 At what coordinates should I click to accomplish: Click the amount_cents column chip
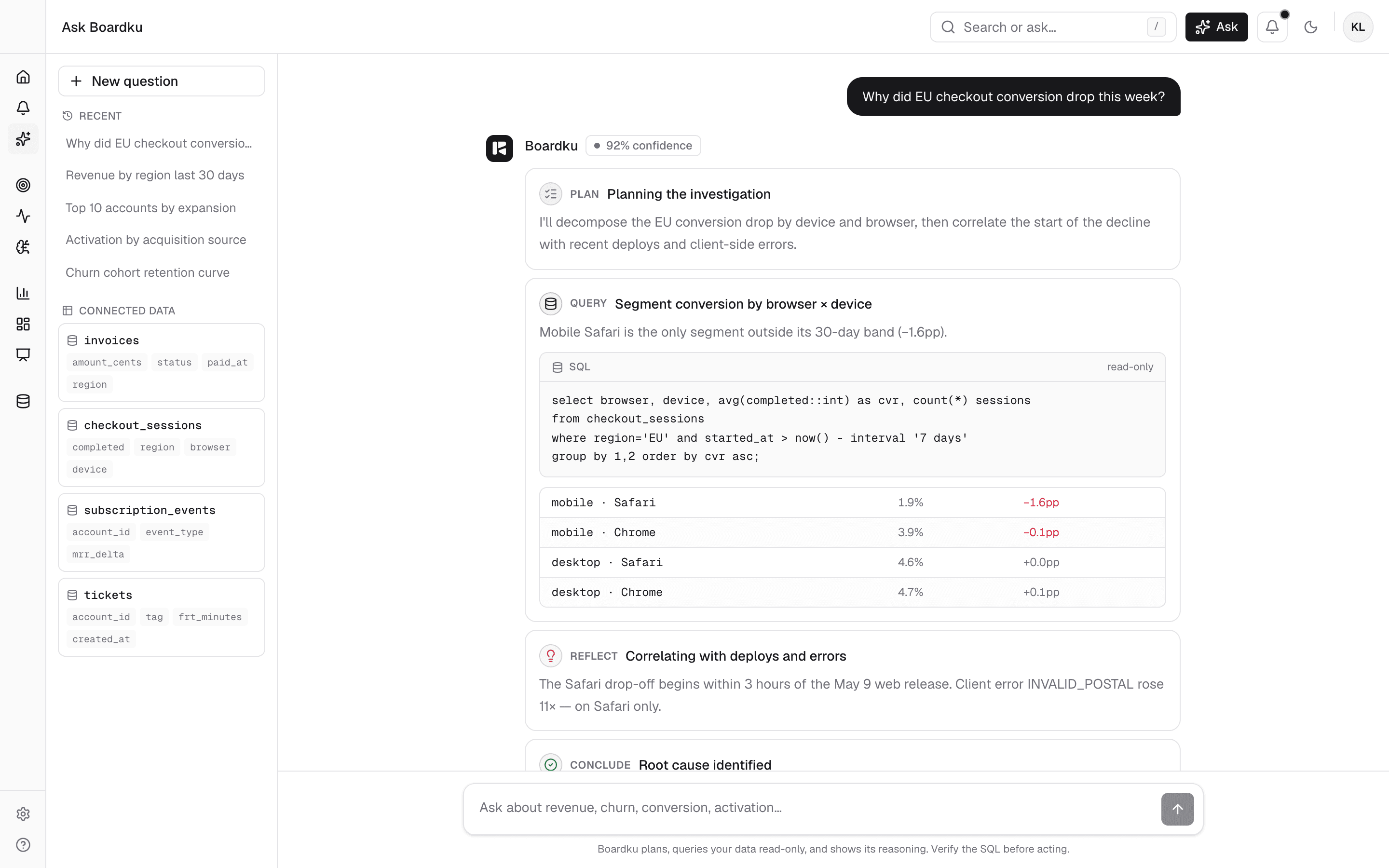[x=107, y=362]
